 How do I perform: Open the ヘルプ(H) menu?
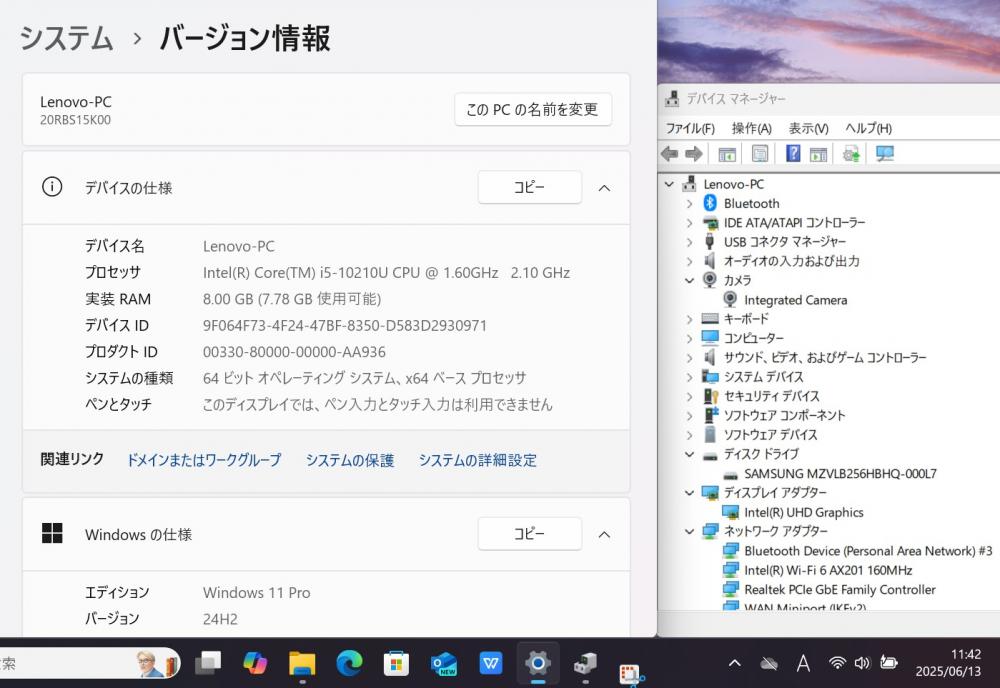pyautogui.click(x=868, y=128)
